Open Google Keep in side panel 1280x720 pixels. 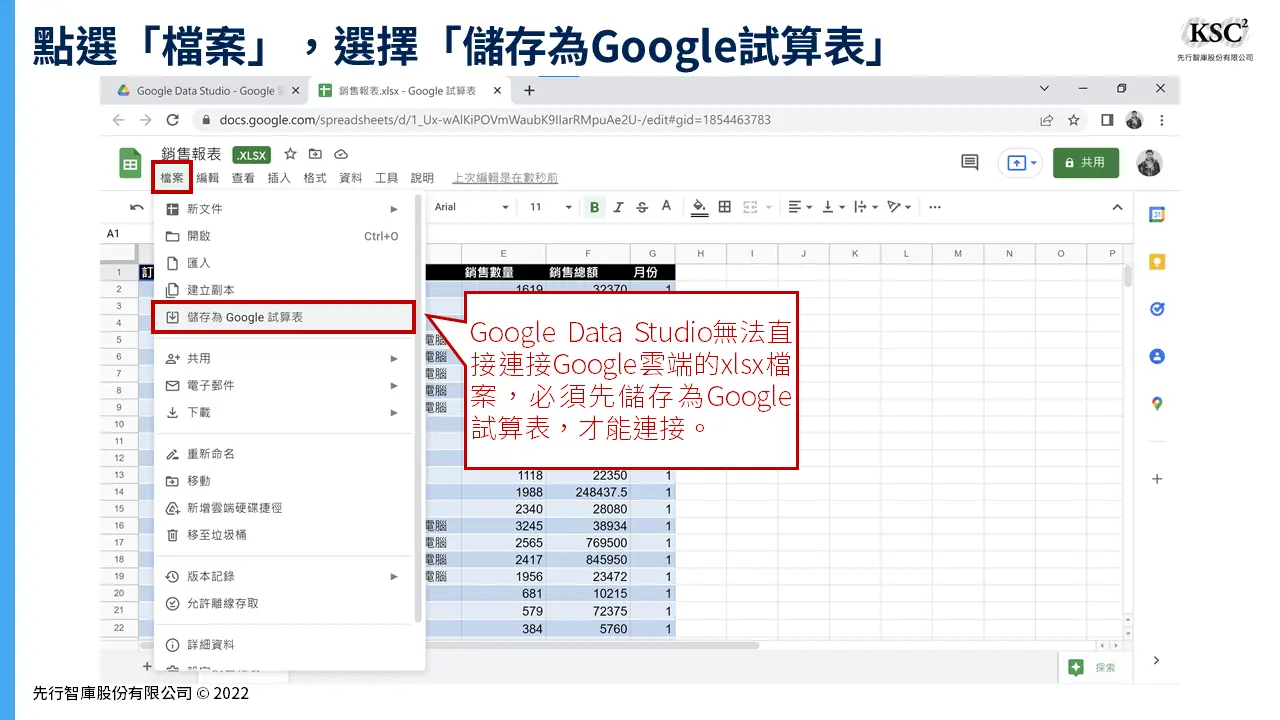(x=1157, y=262)
